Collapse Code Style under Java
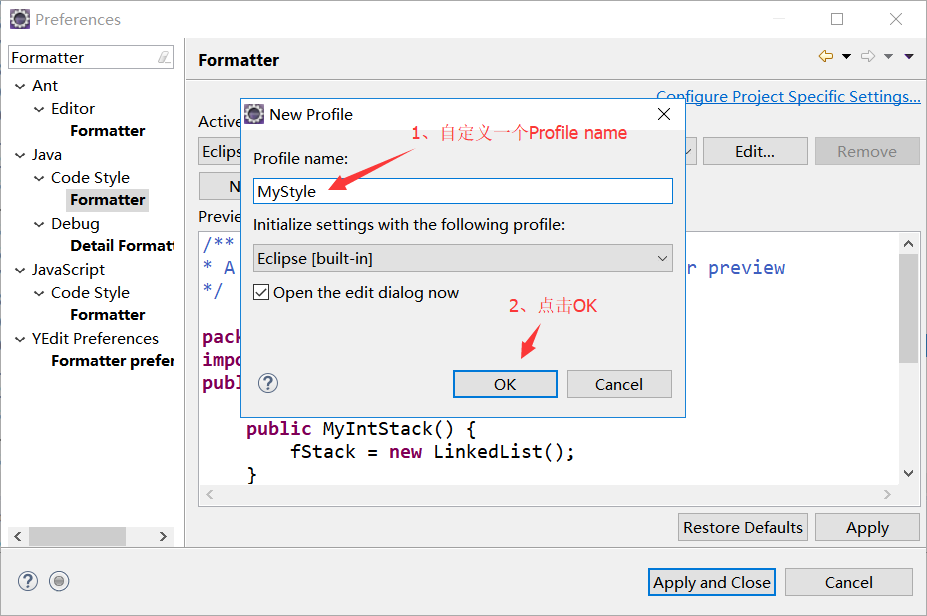 click(39, 179)
